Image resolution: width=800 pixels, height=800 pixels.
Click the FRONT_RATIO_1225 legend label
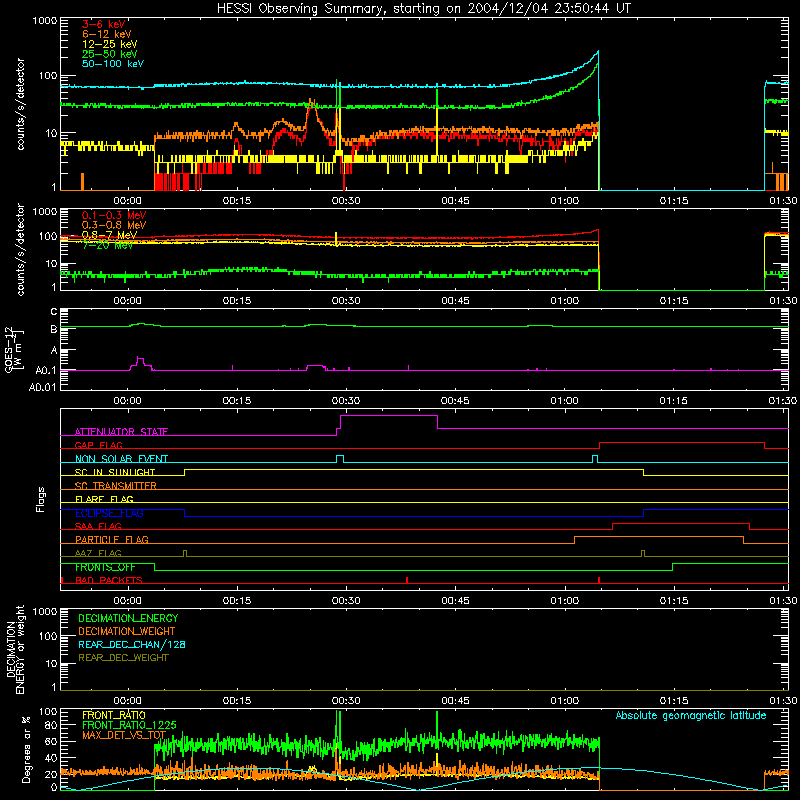click(129, 725)
